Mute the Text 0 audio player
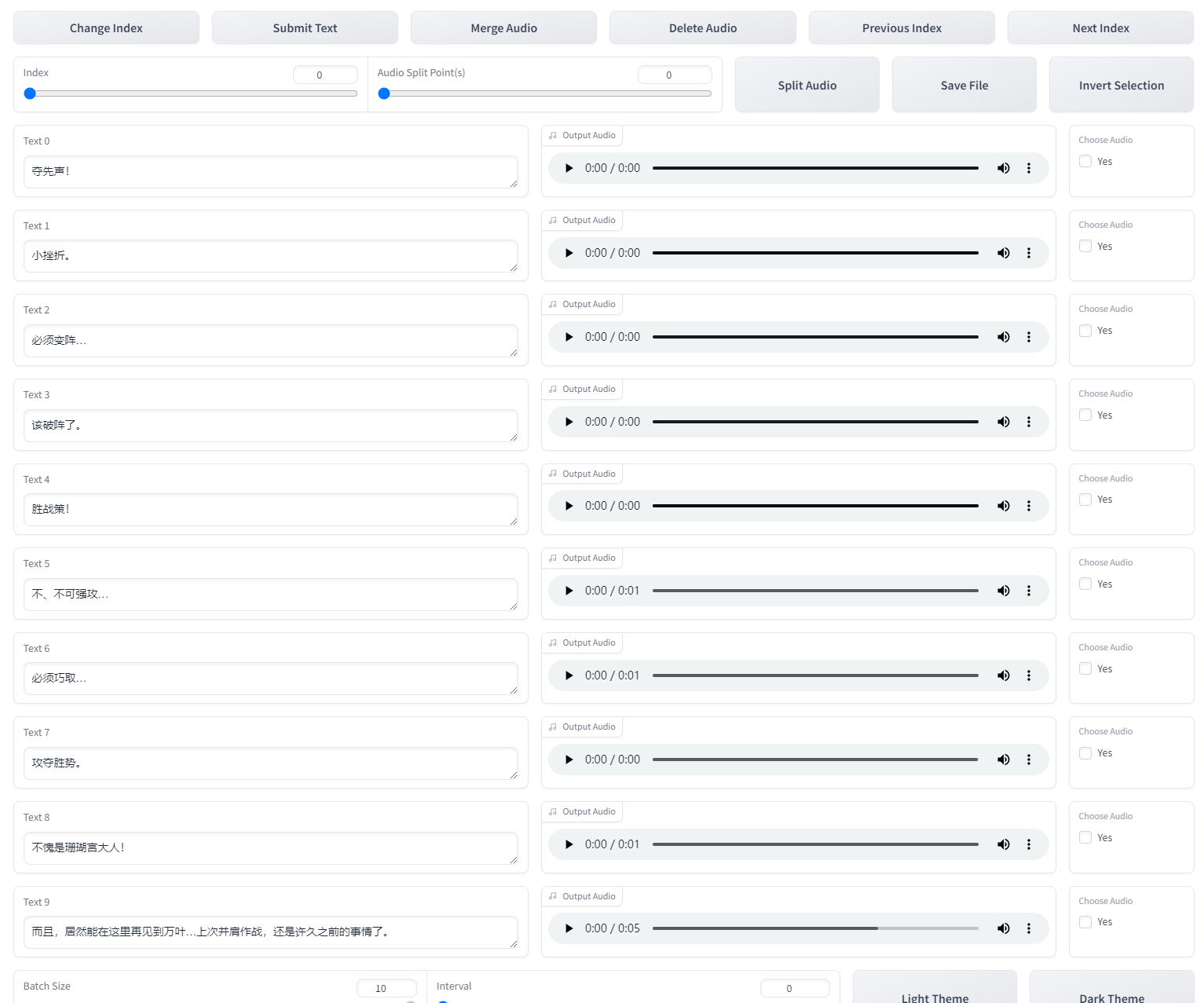This screenshot has height=1003, width=1204. 1004,168
